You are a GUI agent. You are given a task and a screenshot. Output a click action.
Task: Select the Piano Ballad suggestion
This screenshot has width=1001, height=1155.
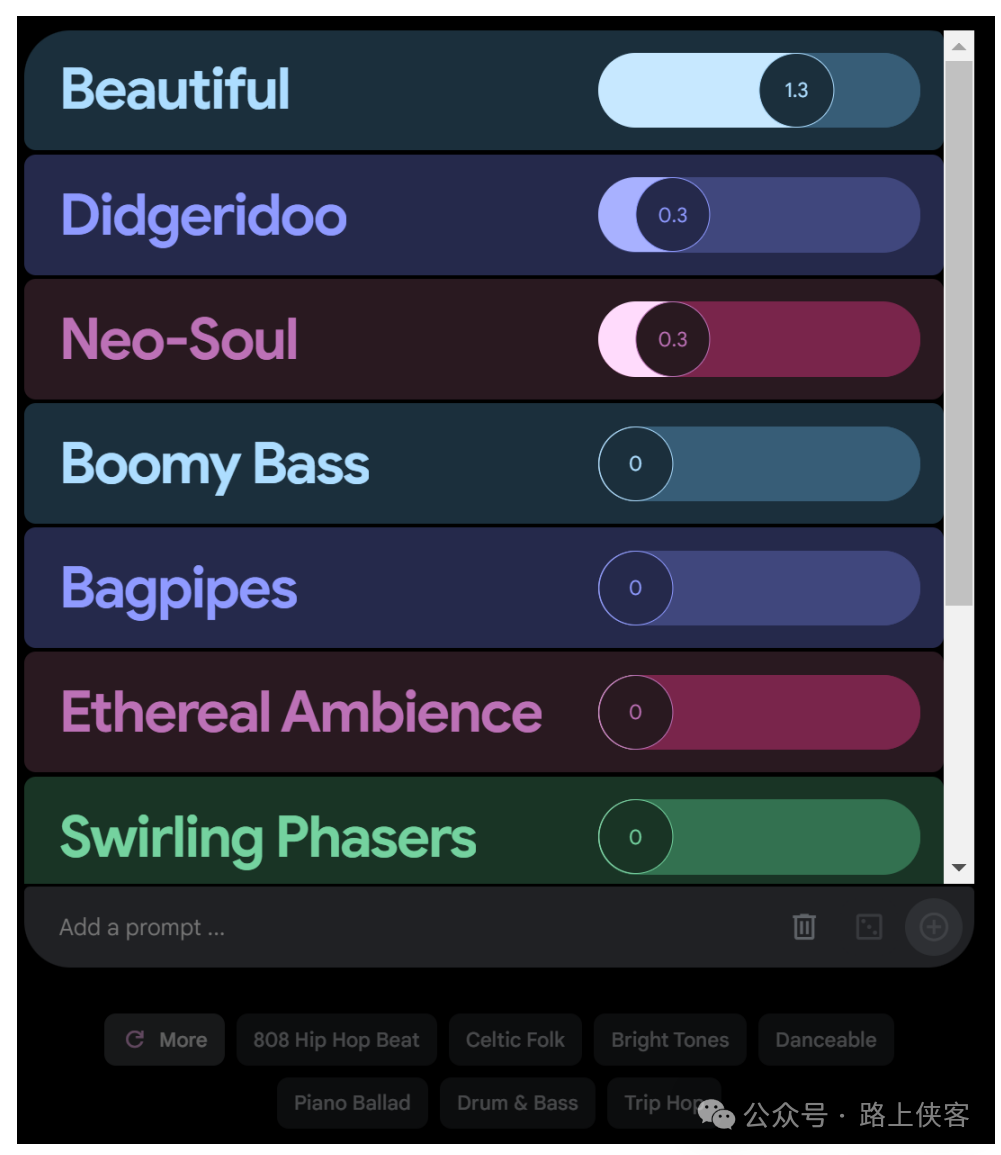pyautogui.click(x=352, y=1103)
